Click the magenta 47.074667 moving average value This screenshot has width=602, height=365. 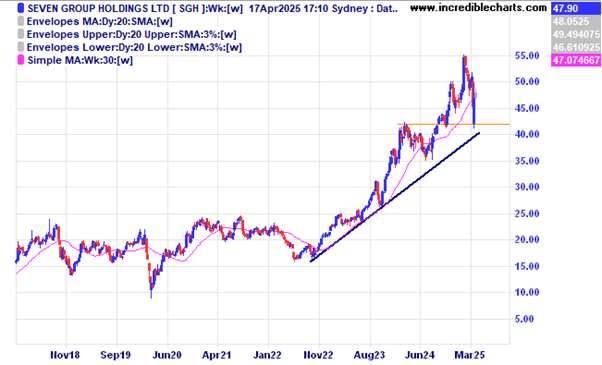(x=576, y=60)
